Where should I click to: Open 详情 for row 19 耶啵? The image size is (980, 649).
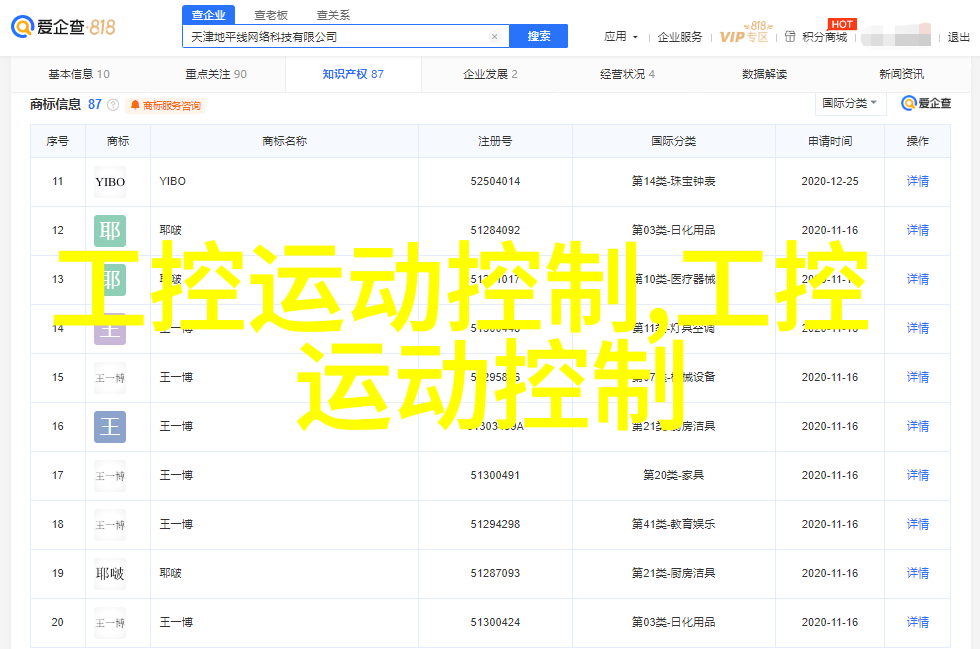pos(918,573)
